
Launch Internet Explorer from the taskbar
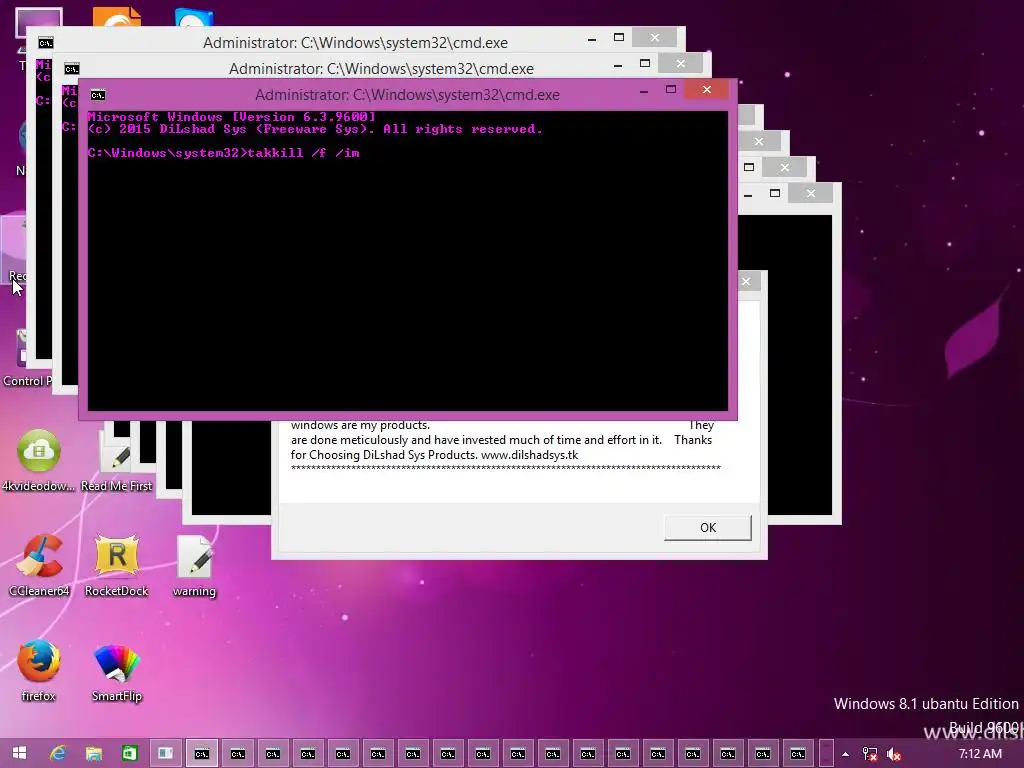pyautogui.click(x=58, y=753)
